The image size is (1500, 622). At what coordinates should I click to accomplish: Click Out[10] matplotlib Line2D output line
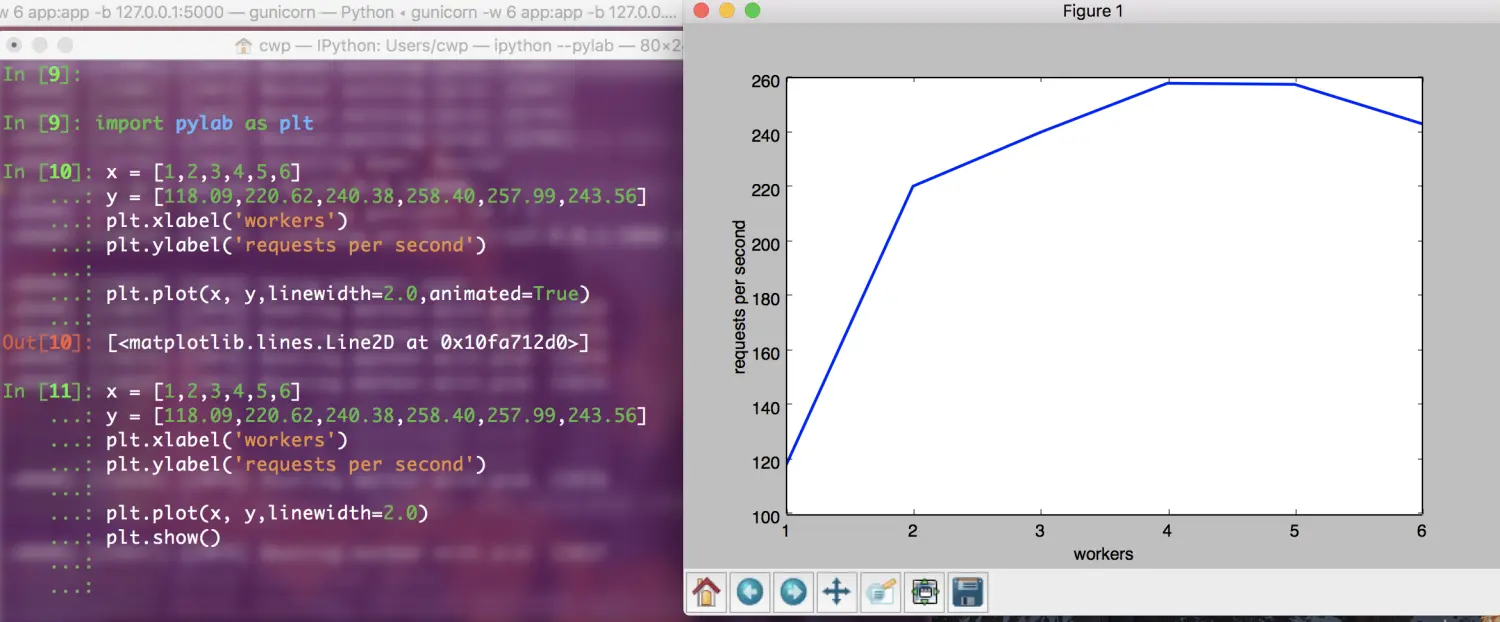click(347, 343)
